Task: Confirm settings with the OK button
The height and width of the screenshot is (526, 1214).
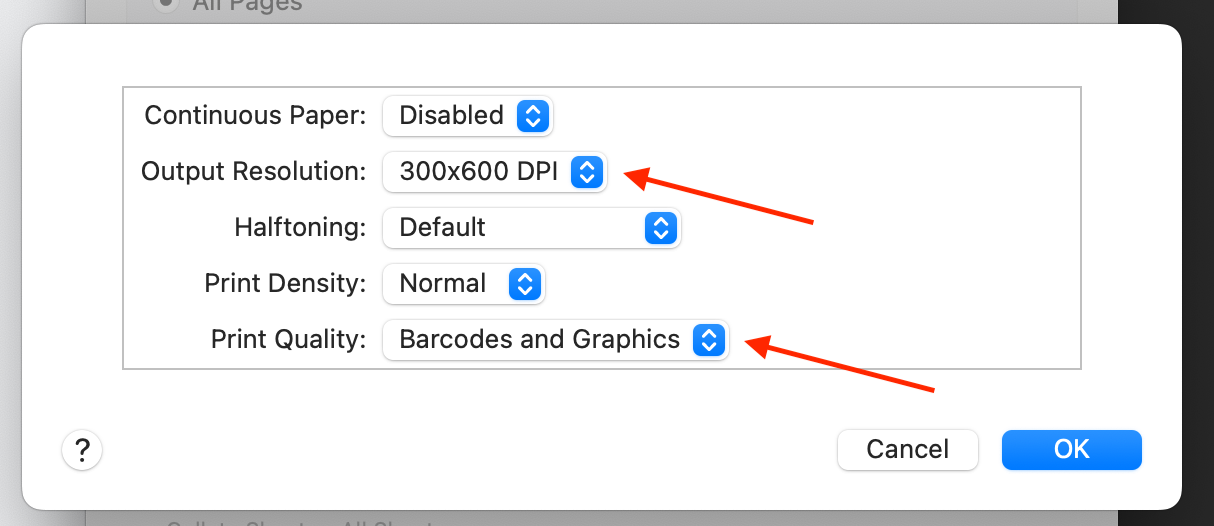Action: point(1071,450)
